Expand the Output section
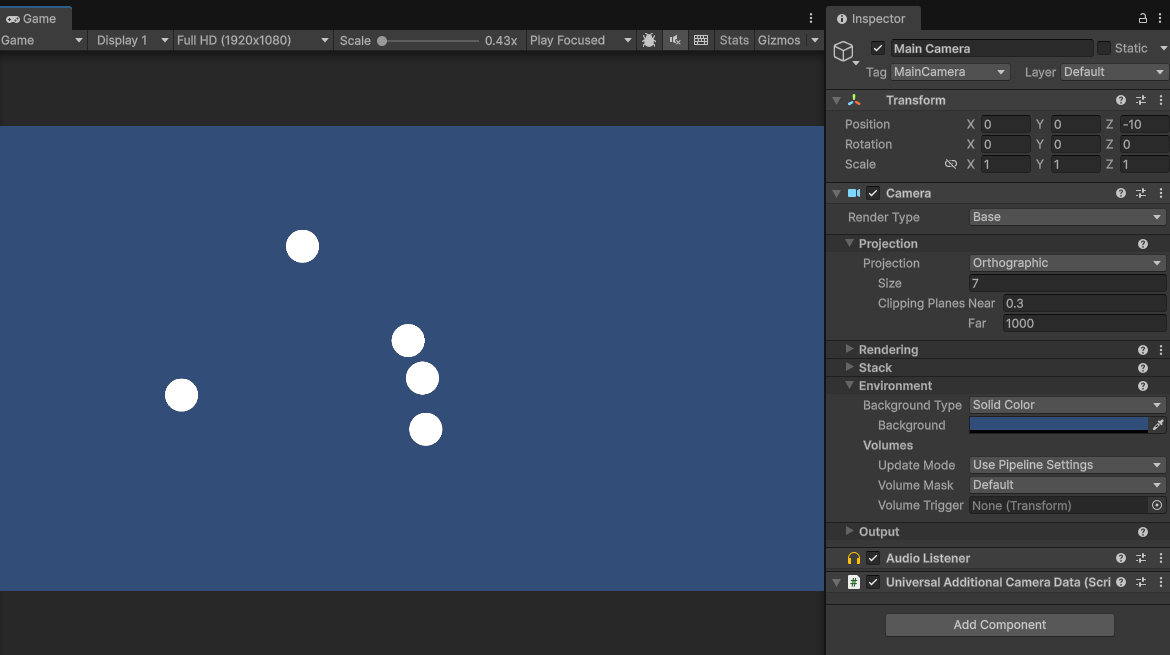This screenshot has width=1170, height=655. coord(849,531)
